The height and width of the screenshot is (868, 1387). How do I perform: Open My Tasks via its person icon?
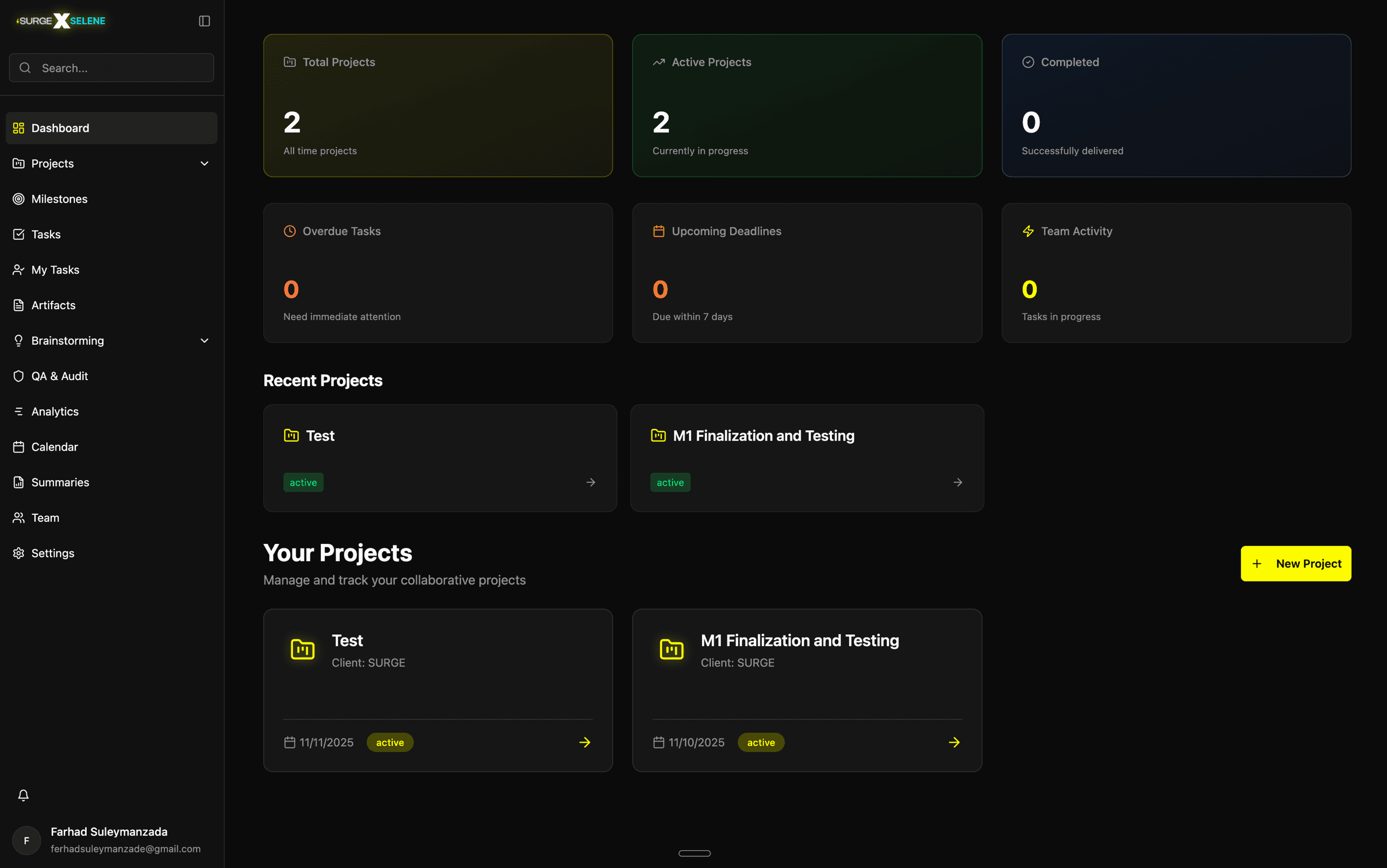click(19, 270)
